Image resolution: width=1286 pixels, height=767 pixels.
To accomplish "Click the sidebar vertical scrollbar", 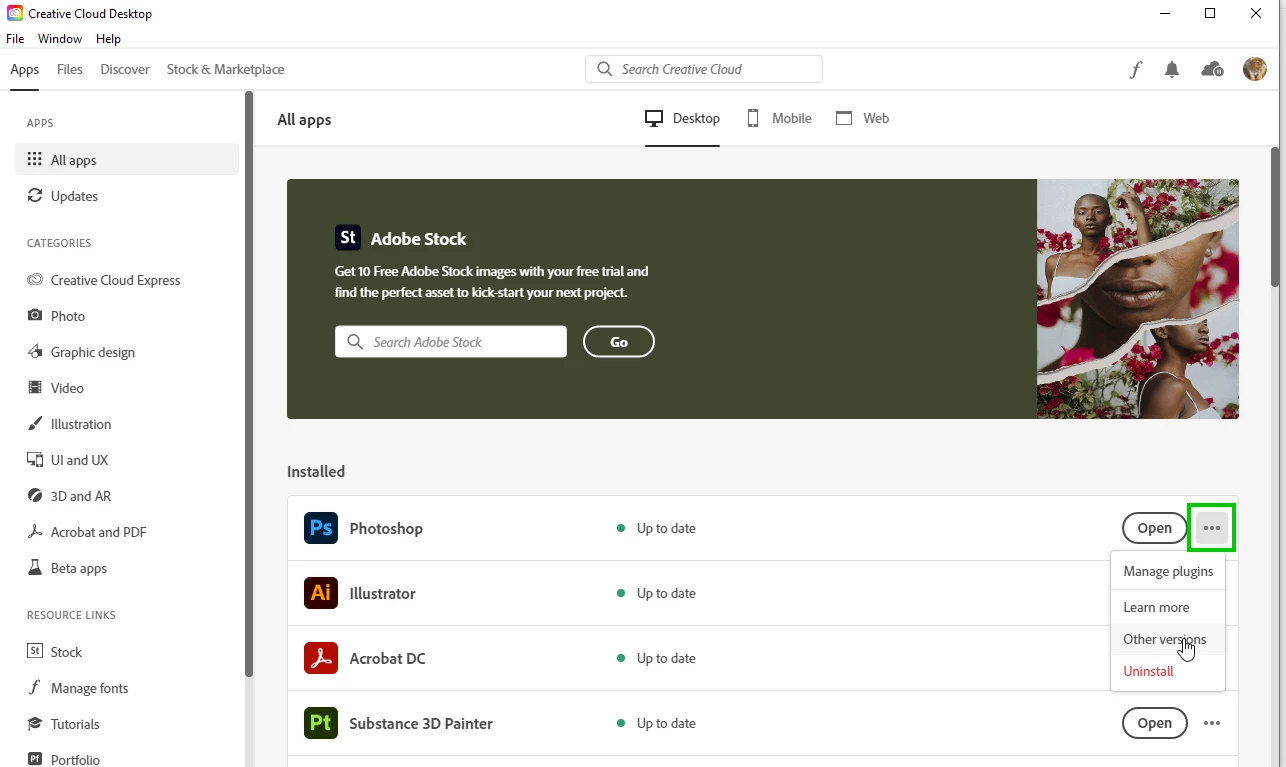I will coord(249,385).
